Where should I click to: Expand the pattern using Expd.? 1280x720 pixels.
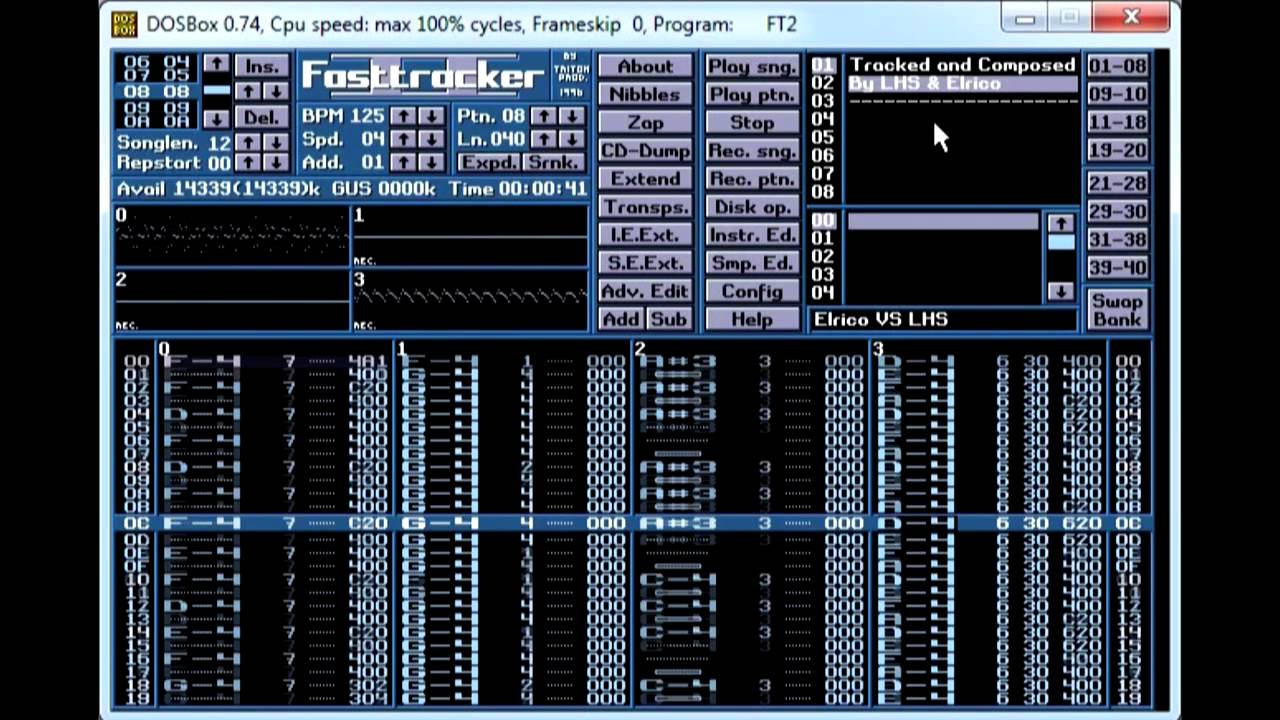tap(489, 162)
